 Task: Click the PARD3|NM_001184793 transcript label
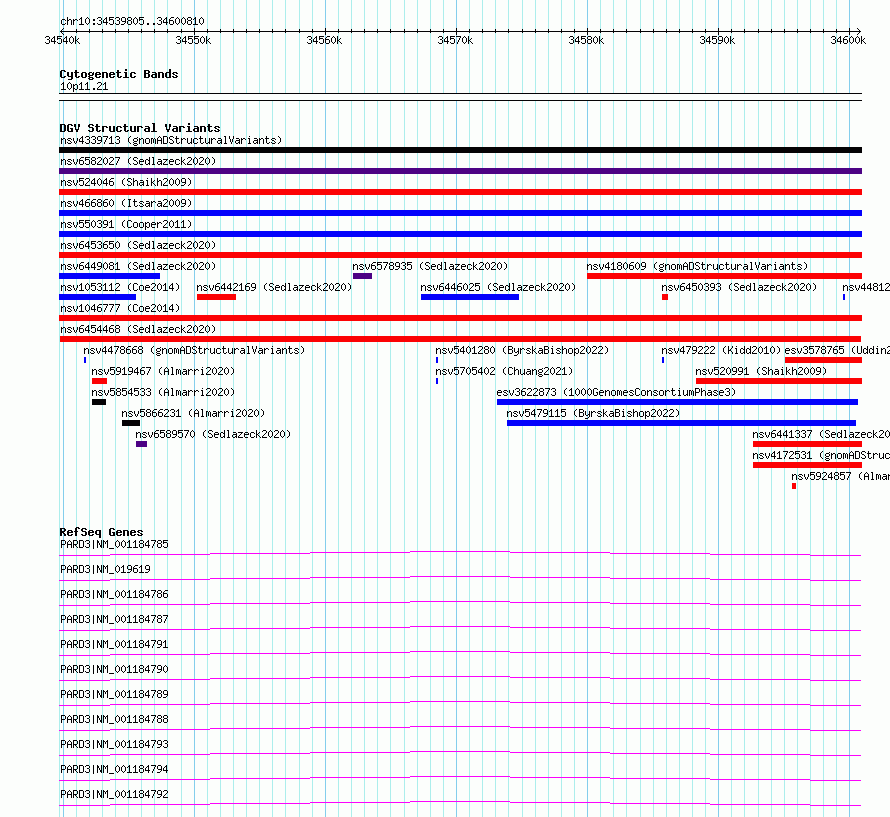point(114,744)
